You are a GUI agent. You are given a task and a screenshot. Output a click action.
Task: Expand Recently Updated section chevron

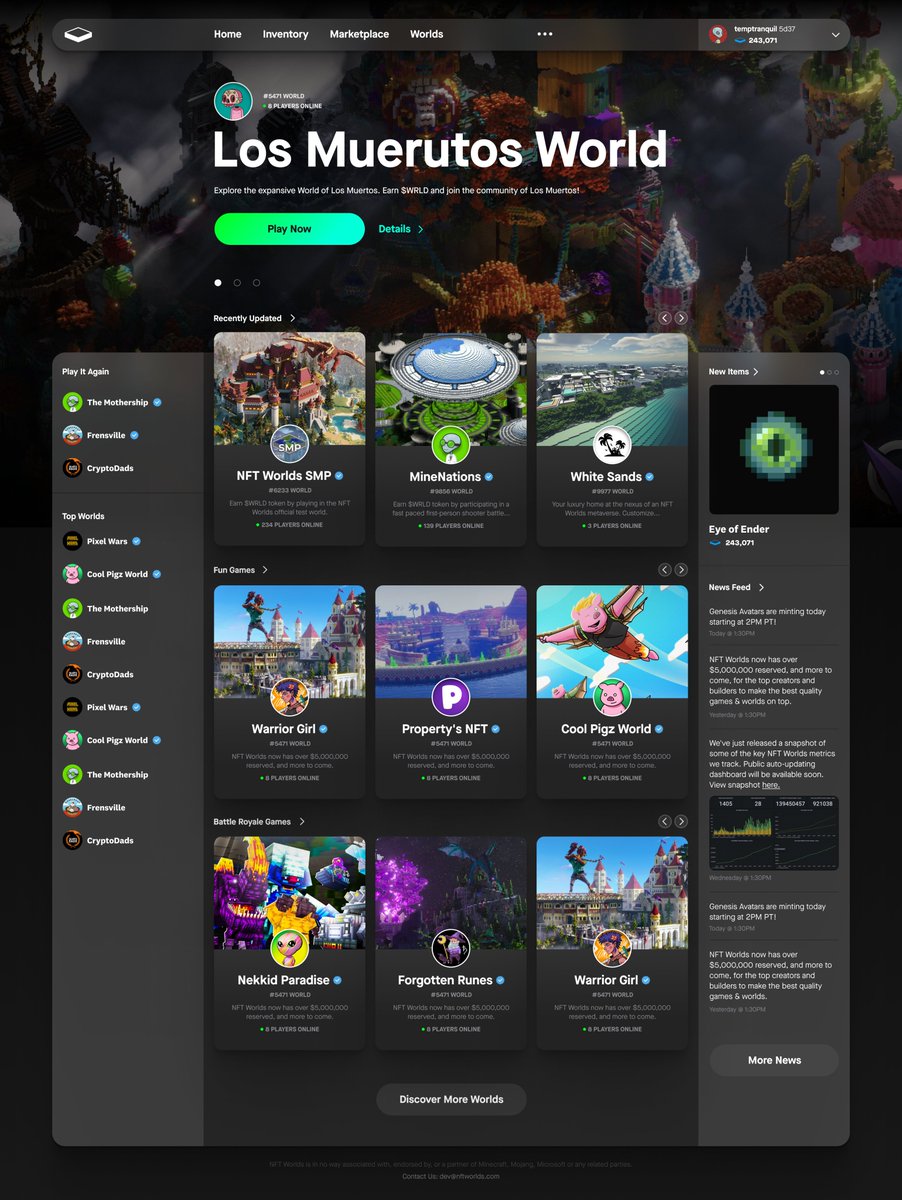coord(292,318)
